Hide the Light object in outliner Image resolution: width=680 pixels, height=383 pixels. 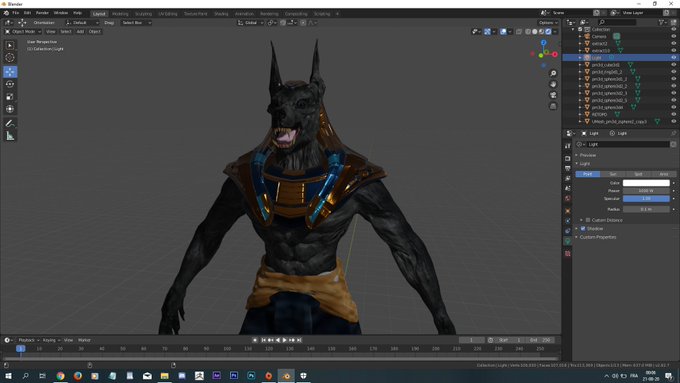pyautogui.click(x=673, y=58)
